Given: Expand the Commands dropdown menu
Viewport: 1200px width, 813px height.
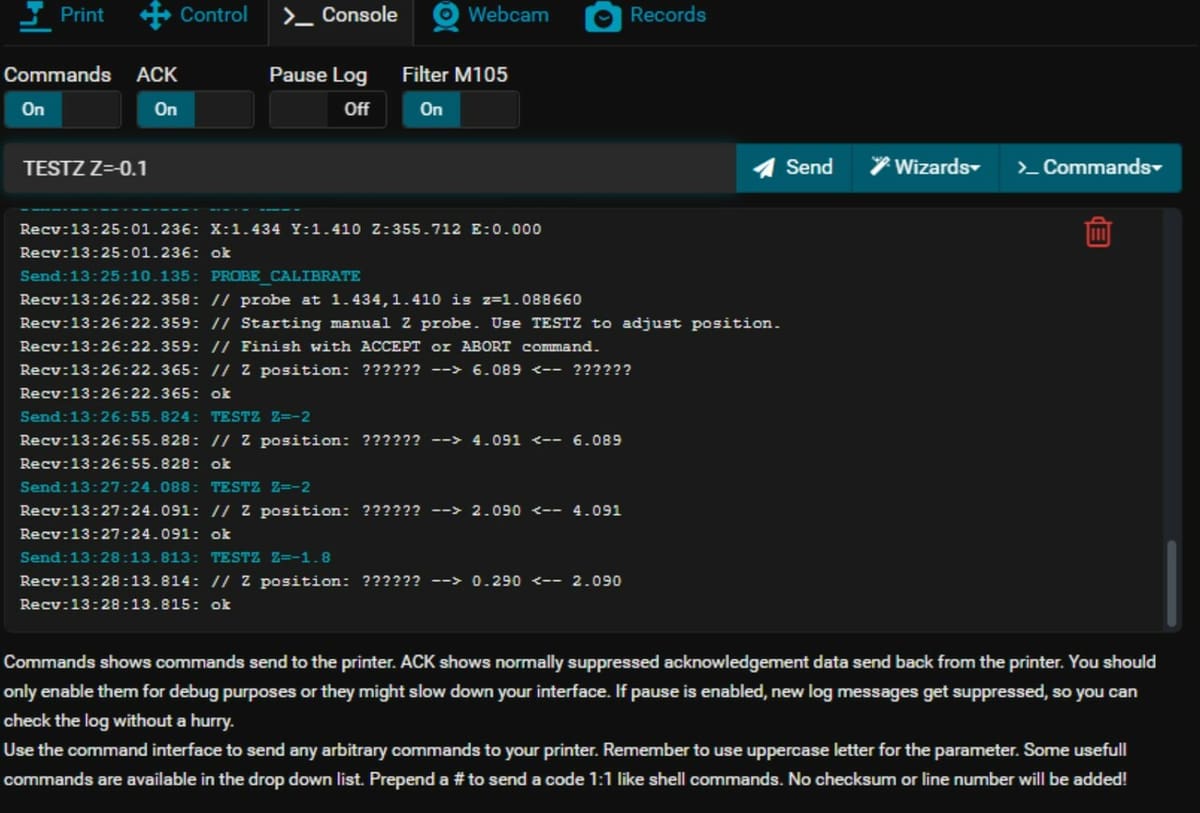Looking at the screenshot, I should [1090, 168].
